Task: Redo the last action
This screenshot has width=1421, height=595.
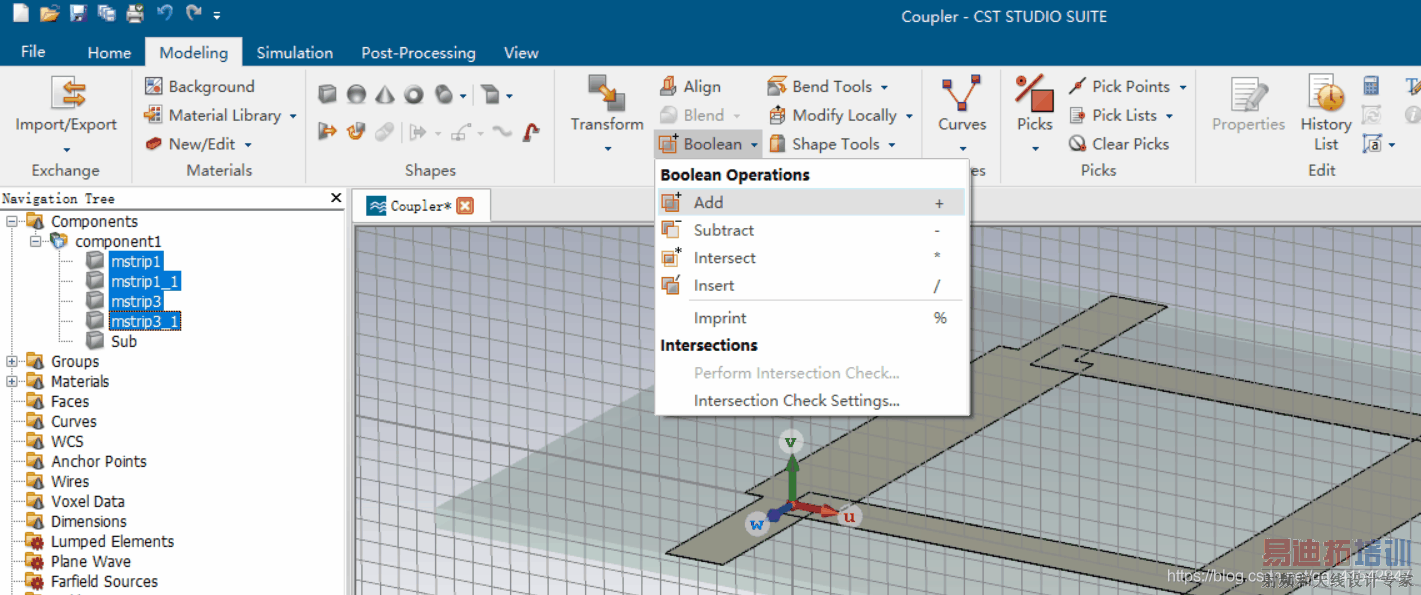Action: click(x=193, y=14)
